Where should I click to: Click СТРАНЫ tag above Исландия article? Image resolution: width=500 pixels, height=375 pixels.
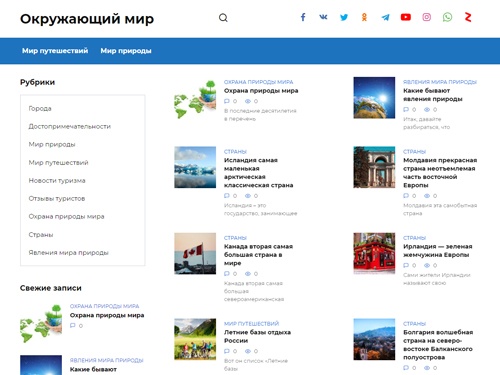pos(235,152)
